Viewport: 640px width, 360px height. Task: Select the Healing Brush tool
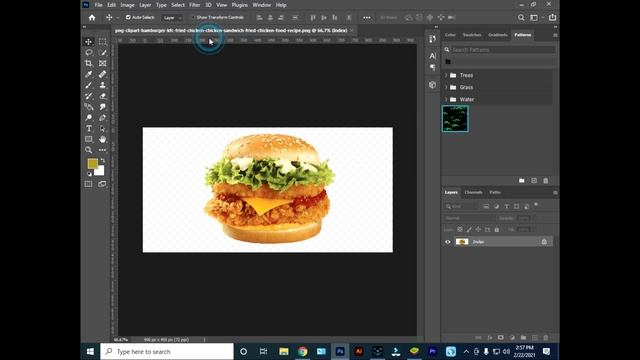102,74
